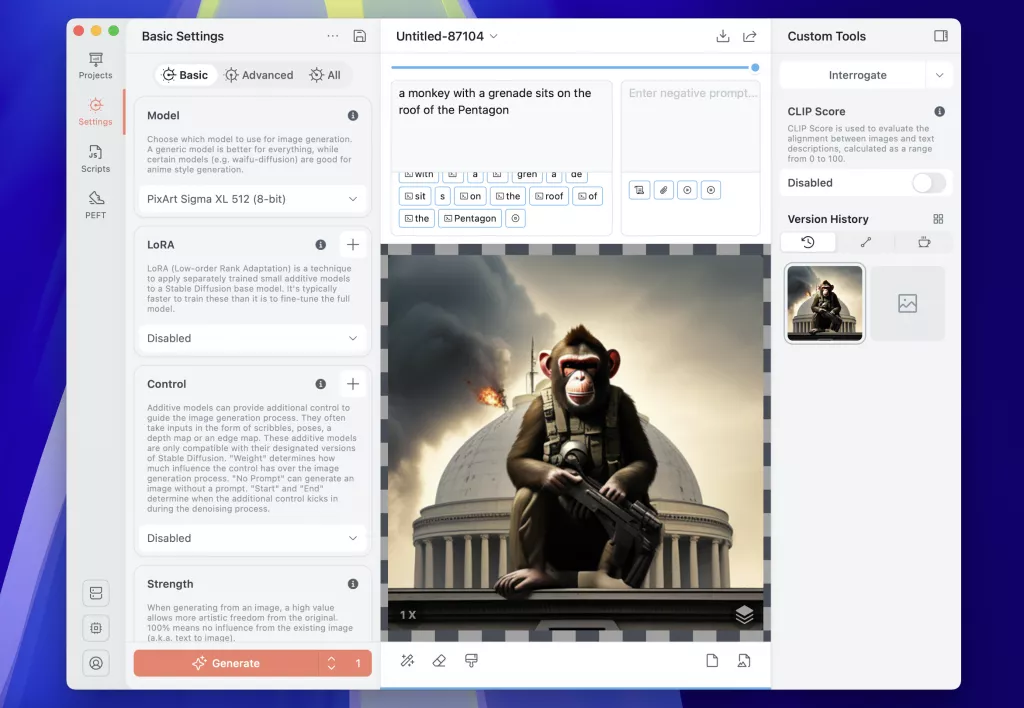Image resolution: width=1024 pixels, height=708 pixels.
Task: Switch to the Advanced settings tab
Action: coord(259,75)
